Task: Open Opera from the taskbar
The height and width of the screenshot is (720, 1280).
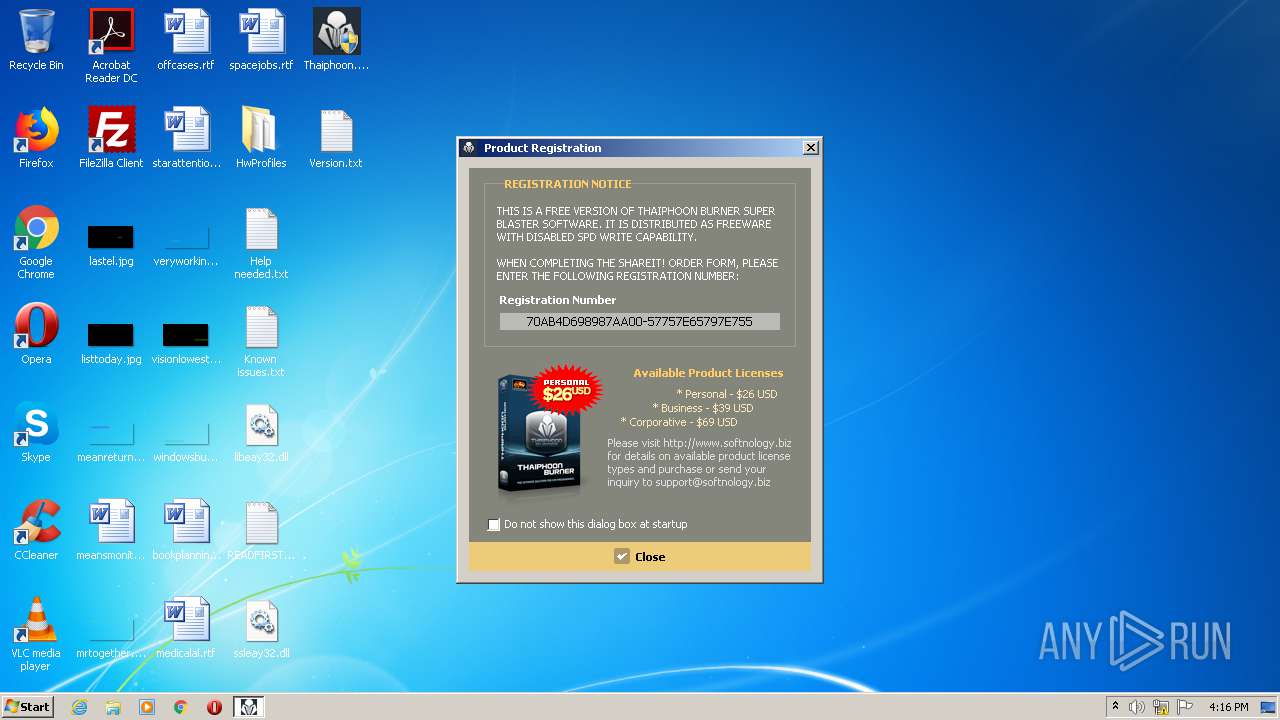Action: pyautogui.click(x=214, y=707)
